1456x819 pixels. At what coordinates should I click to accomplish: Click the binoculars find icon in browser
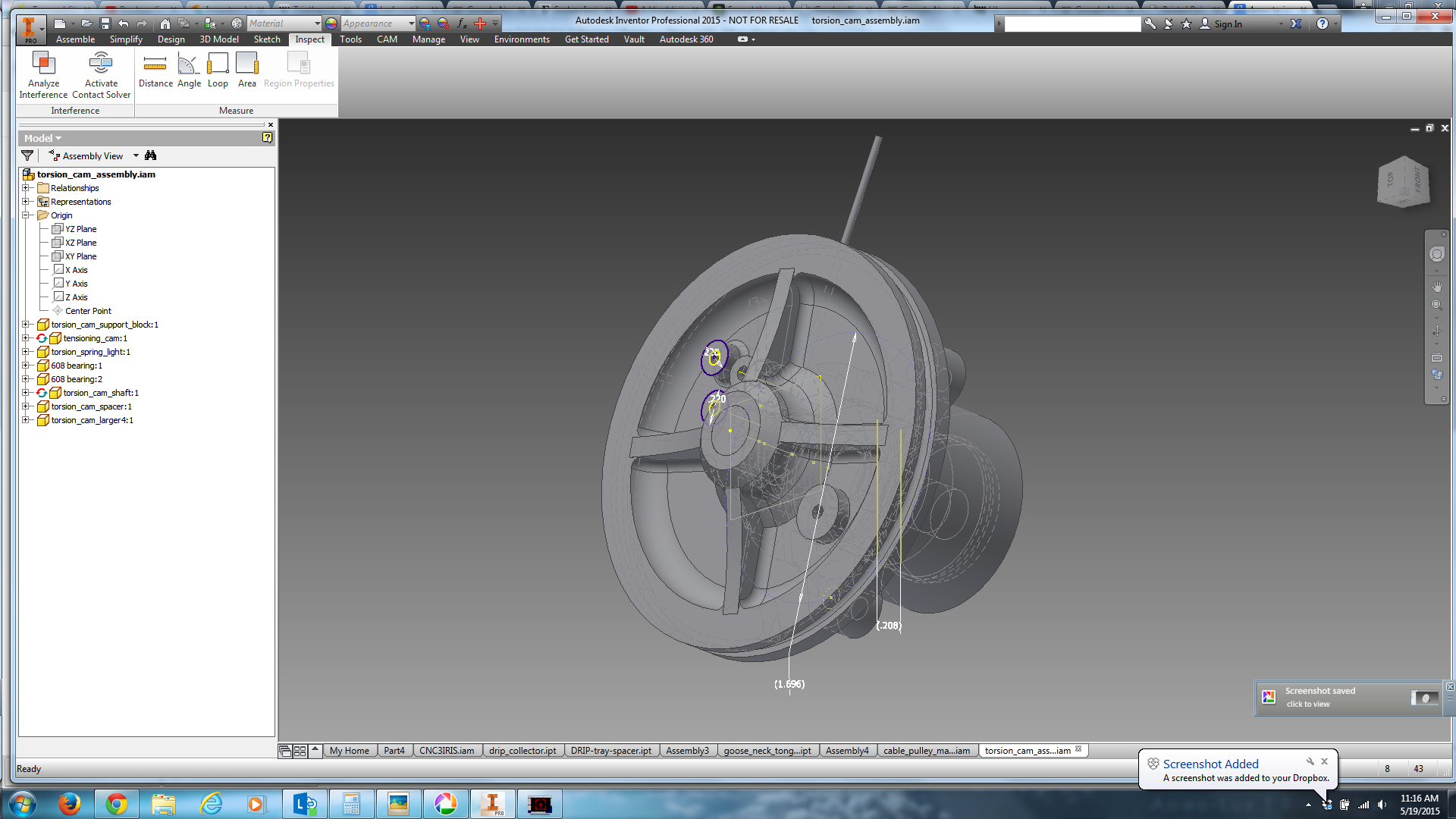[x=150, y=155]
